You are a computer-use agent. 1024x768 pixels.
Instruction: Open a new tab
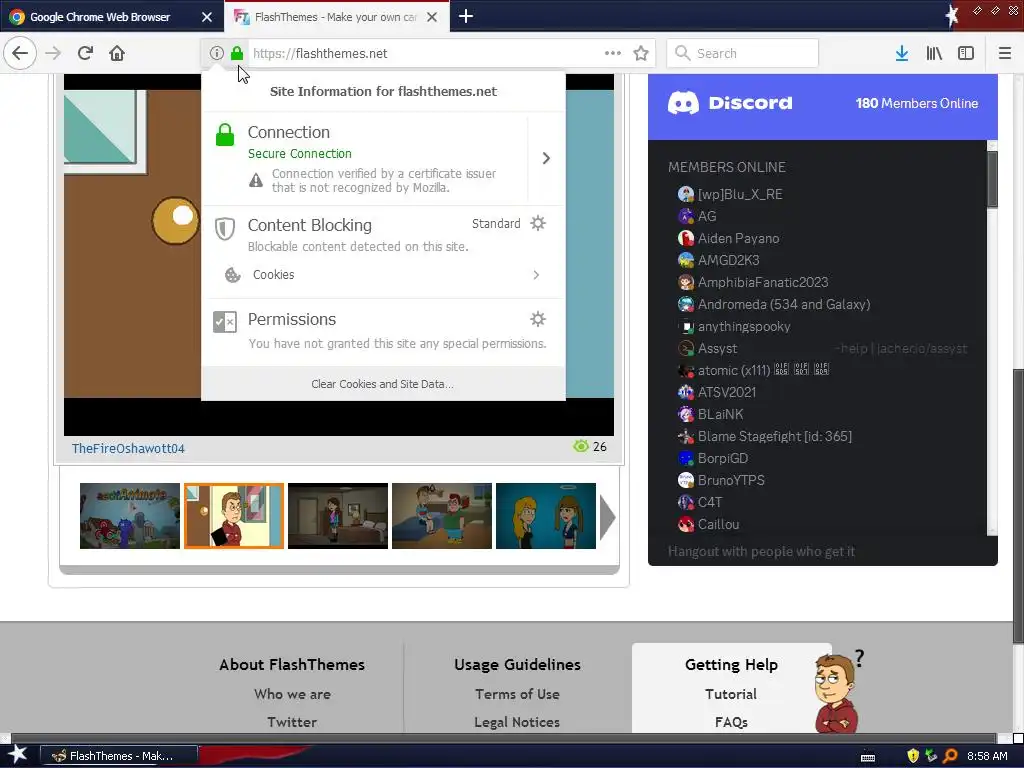[x=466, y=16]
